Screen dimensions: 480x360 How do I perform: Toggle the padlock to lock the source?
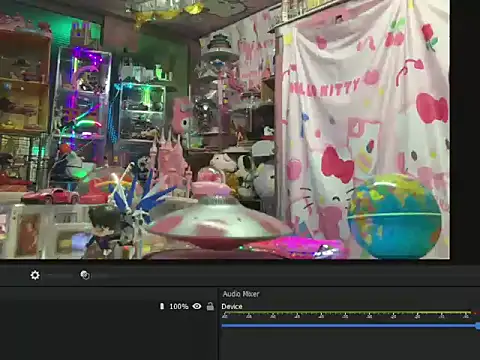[x=210, y=306]
